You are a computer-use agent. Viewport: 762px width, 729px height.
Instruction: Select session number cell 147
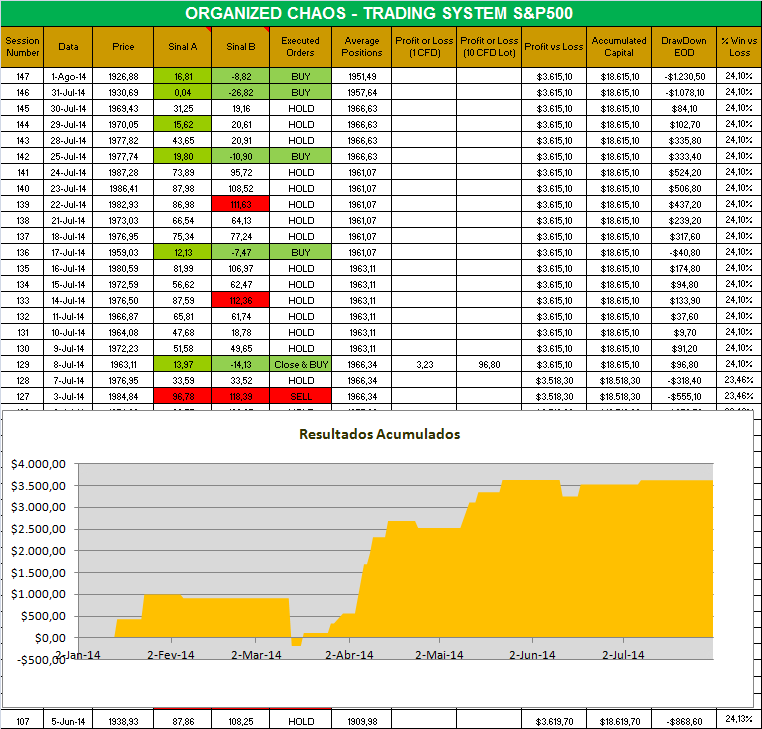(22, 76)
